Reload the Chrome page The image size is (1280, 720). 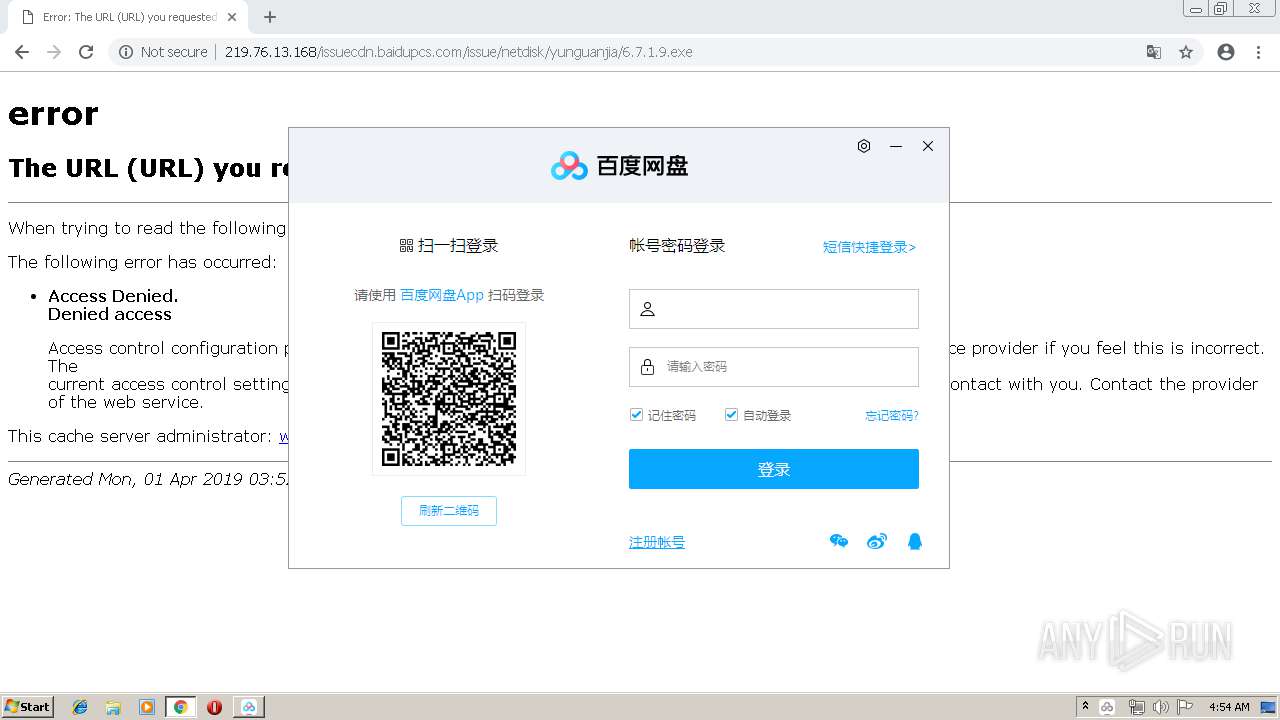click(x=86, y=52)
